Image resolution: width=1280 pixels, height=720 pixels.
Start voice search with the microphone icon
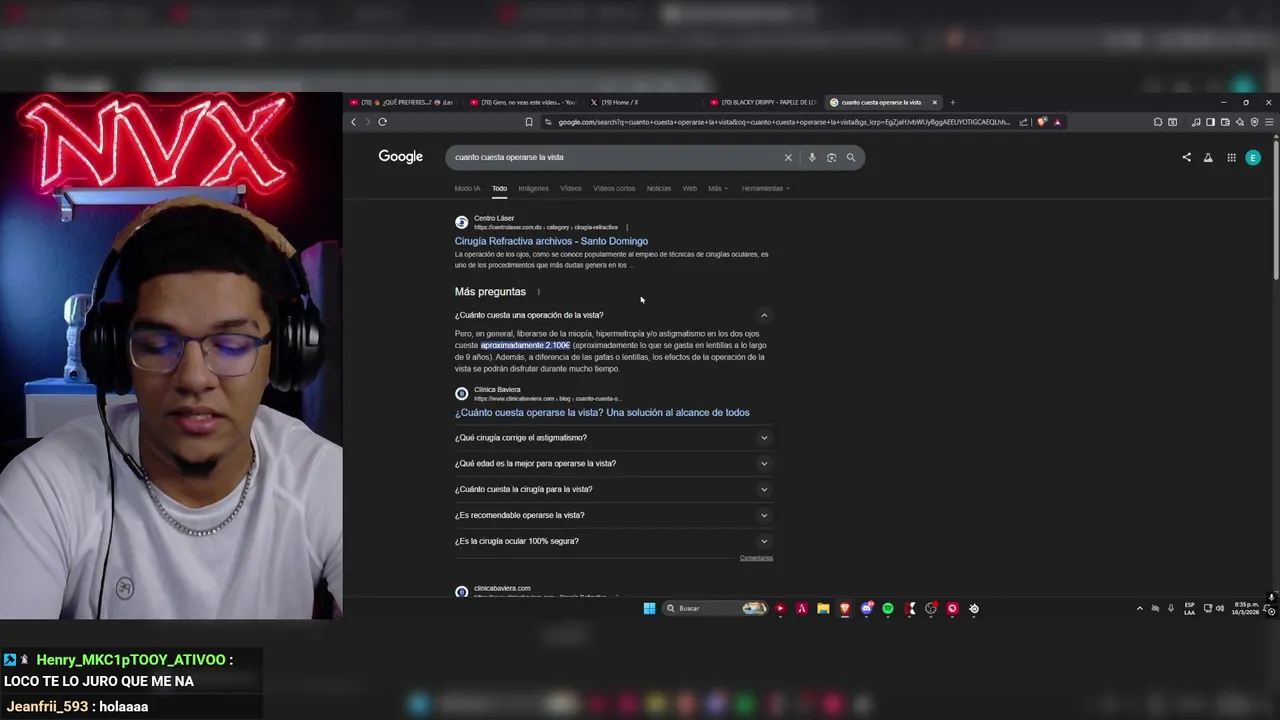click(x=812, y=157)
